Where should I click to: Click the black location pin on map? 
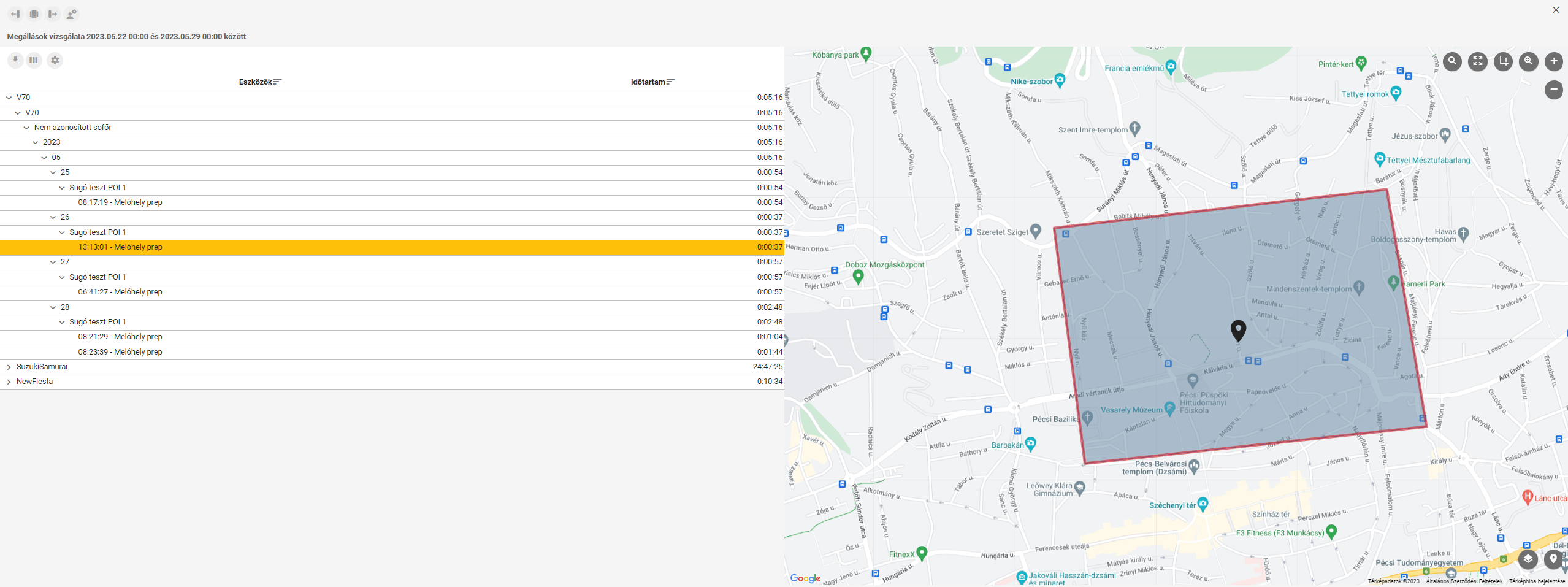coord(1238,329)
